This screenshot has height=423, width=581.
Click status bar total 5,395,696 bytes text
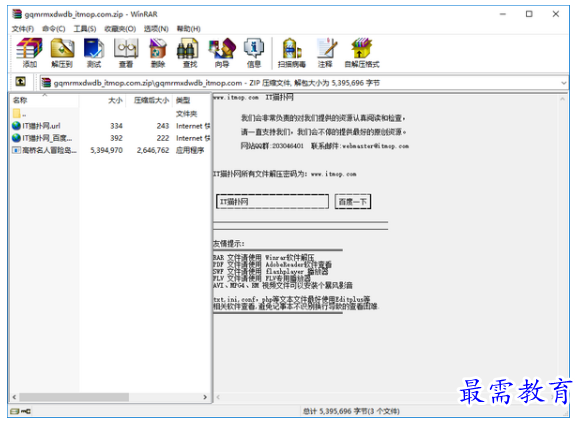tap(351, 411)
